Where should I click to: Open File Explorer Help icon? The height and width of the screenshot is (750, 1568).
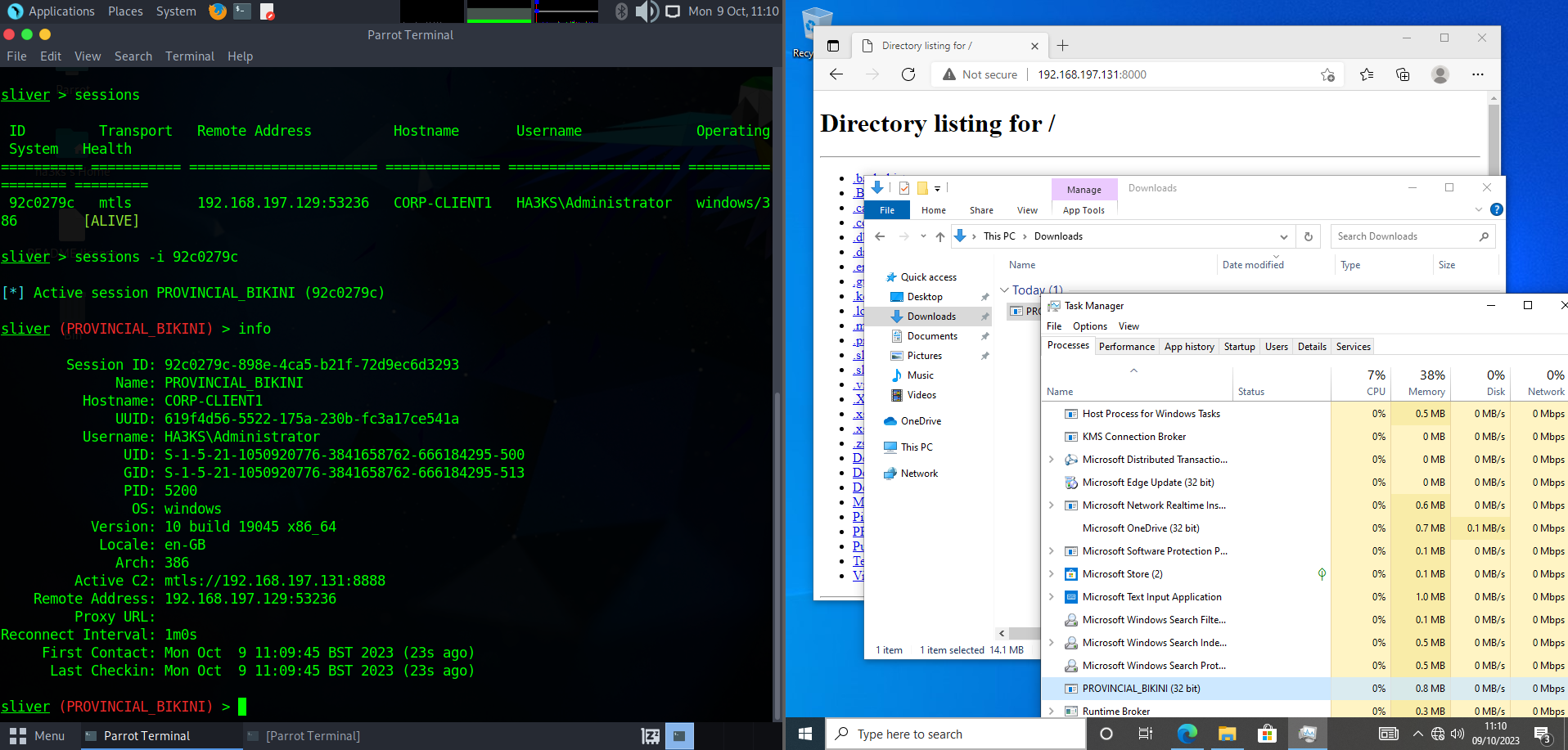click(x=1497, y=209)
